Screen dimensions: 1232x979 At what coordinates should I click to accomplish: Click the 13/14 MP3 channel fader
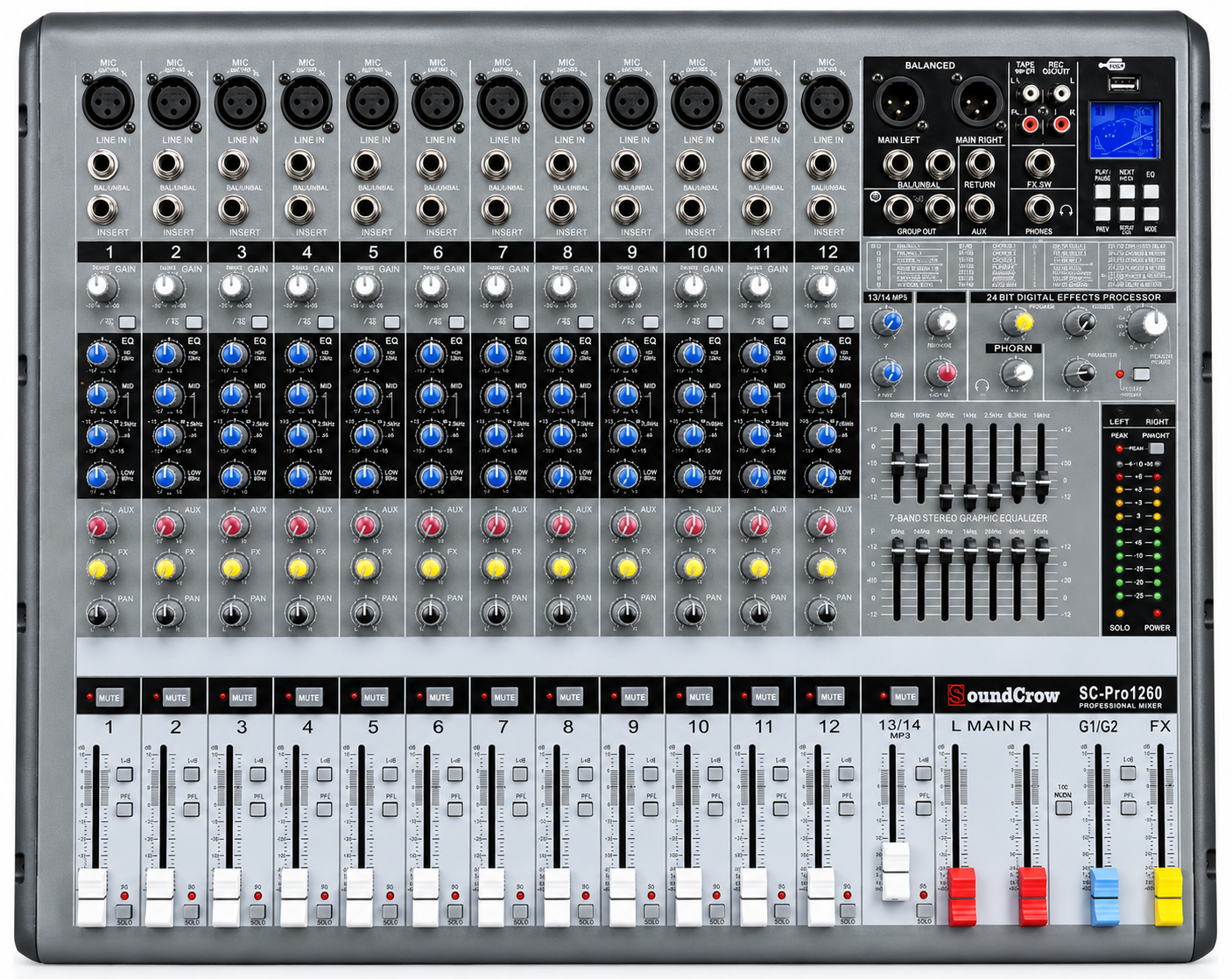coord(895,872)
